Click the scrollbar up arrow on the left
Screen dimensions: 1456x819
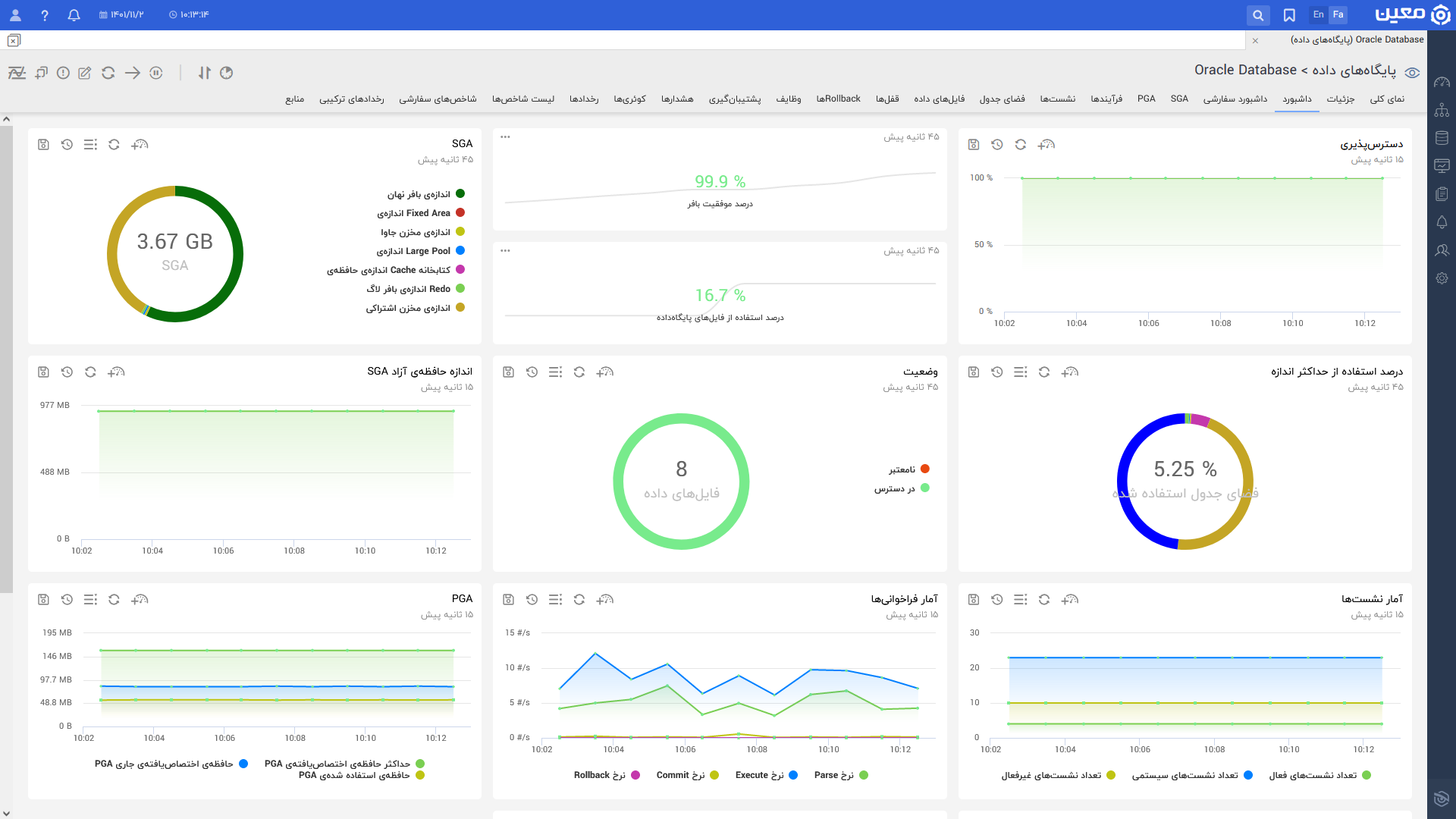6,119
